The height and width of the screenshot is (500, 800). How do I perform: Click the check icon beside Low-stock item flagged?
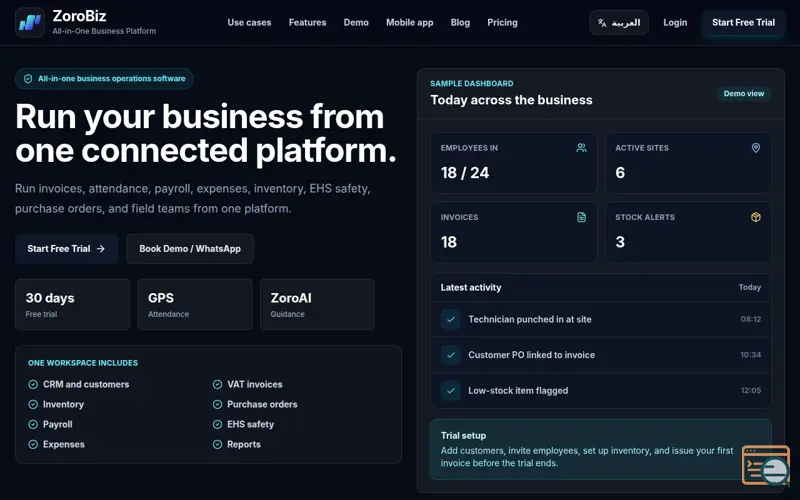(451, 391)
